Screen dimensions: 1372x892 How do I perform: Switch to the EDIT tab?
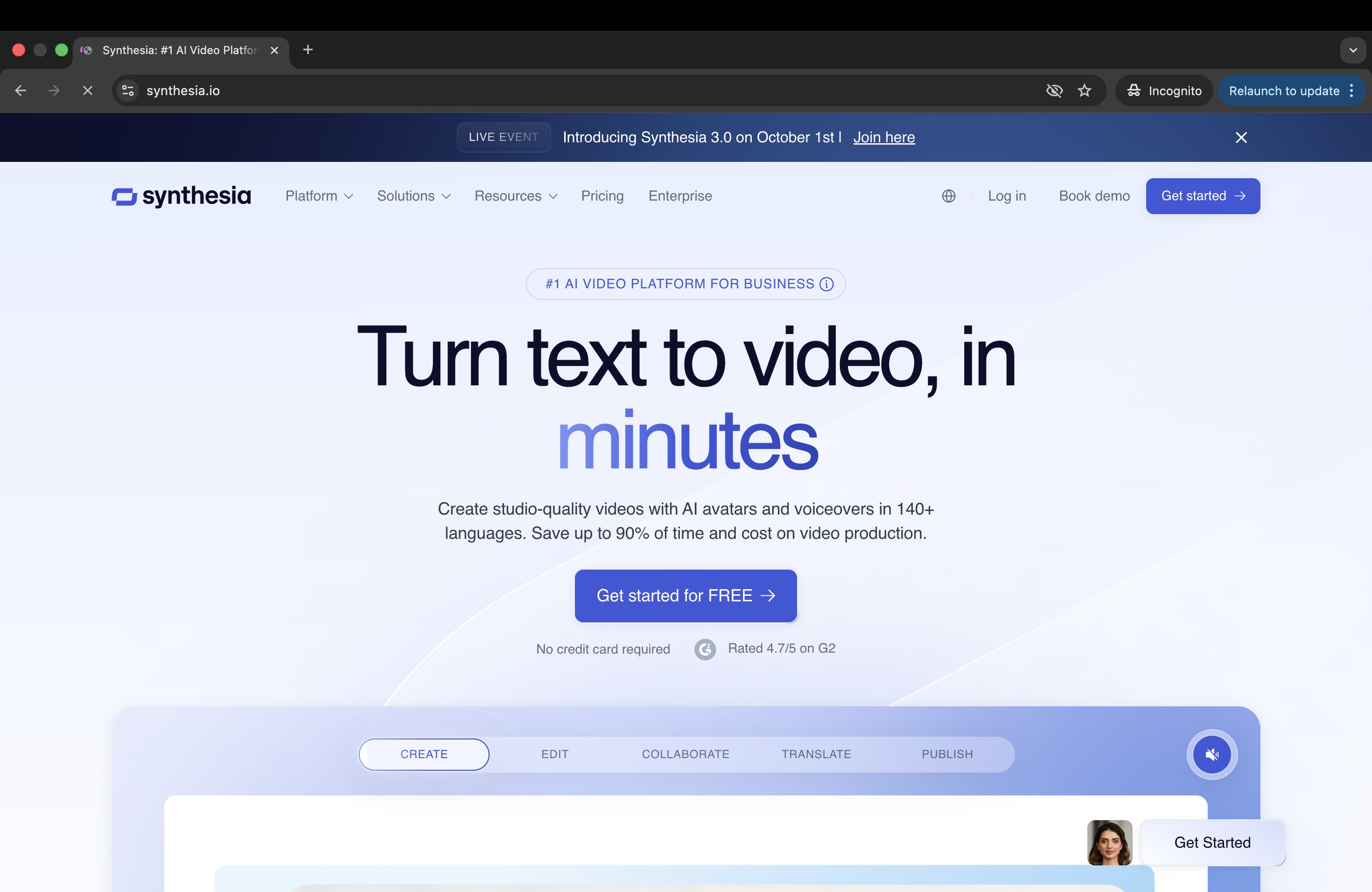point(554,754)
